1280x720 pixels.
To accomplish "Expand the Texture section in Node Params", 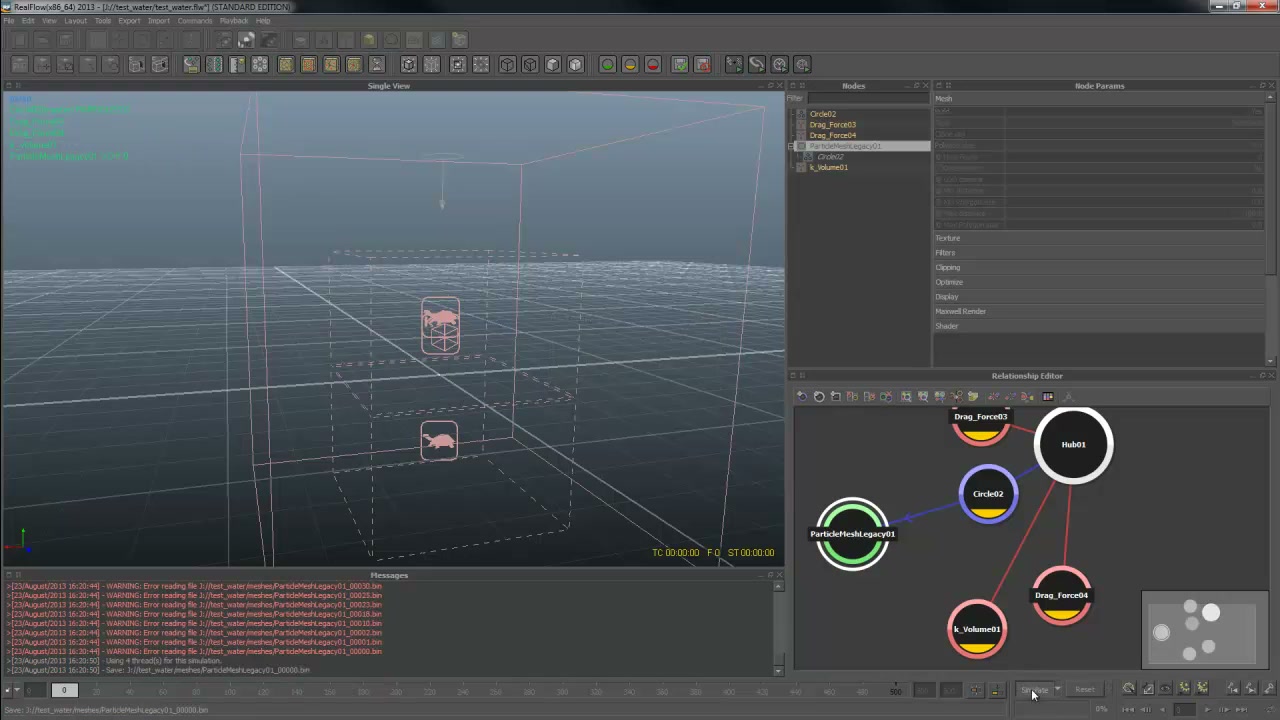I will click(x=1100, y=238).
